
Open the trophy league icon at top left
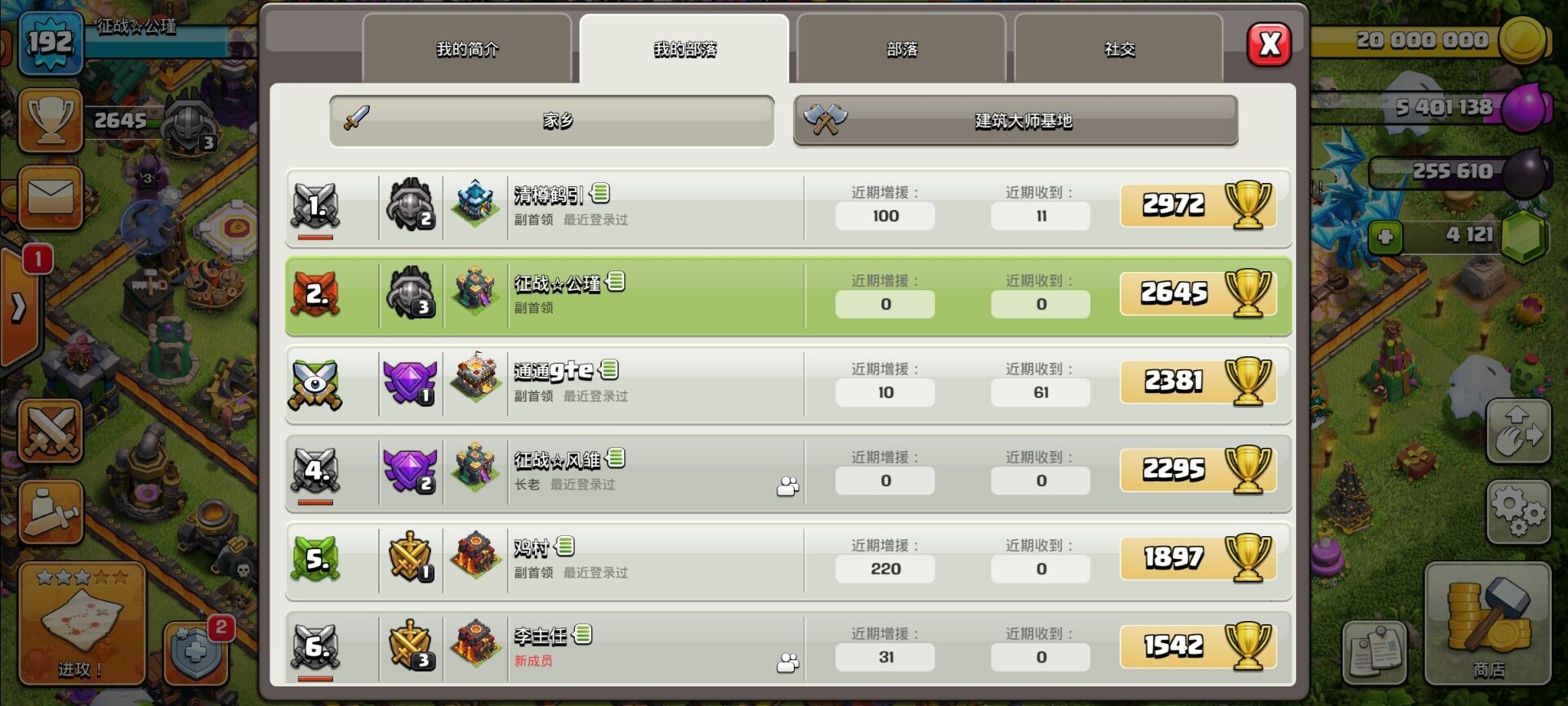coord(51,120)
